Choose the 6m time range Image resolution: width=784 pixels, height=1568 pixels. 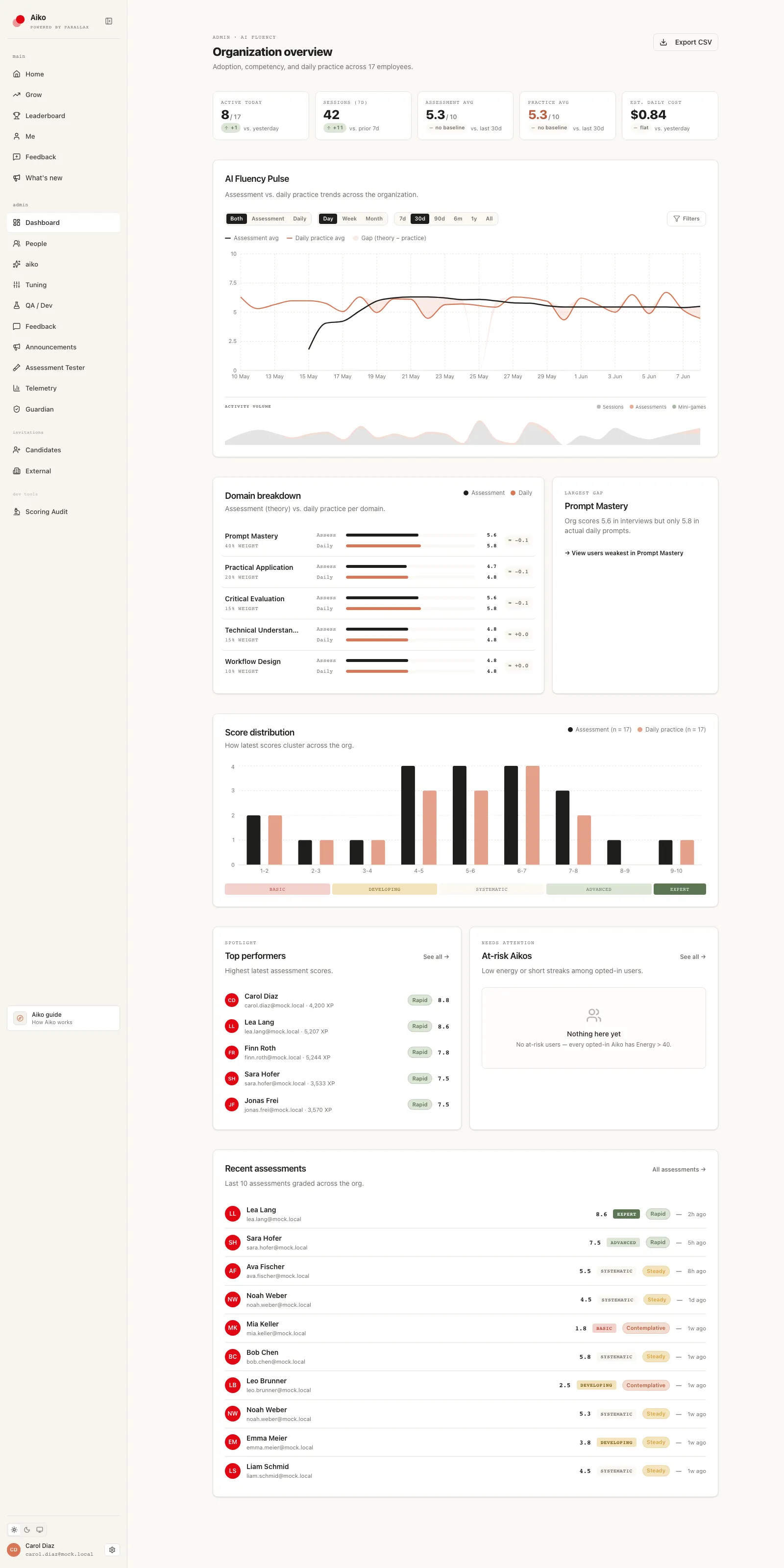pos(458,219)
